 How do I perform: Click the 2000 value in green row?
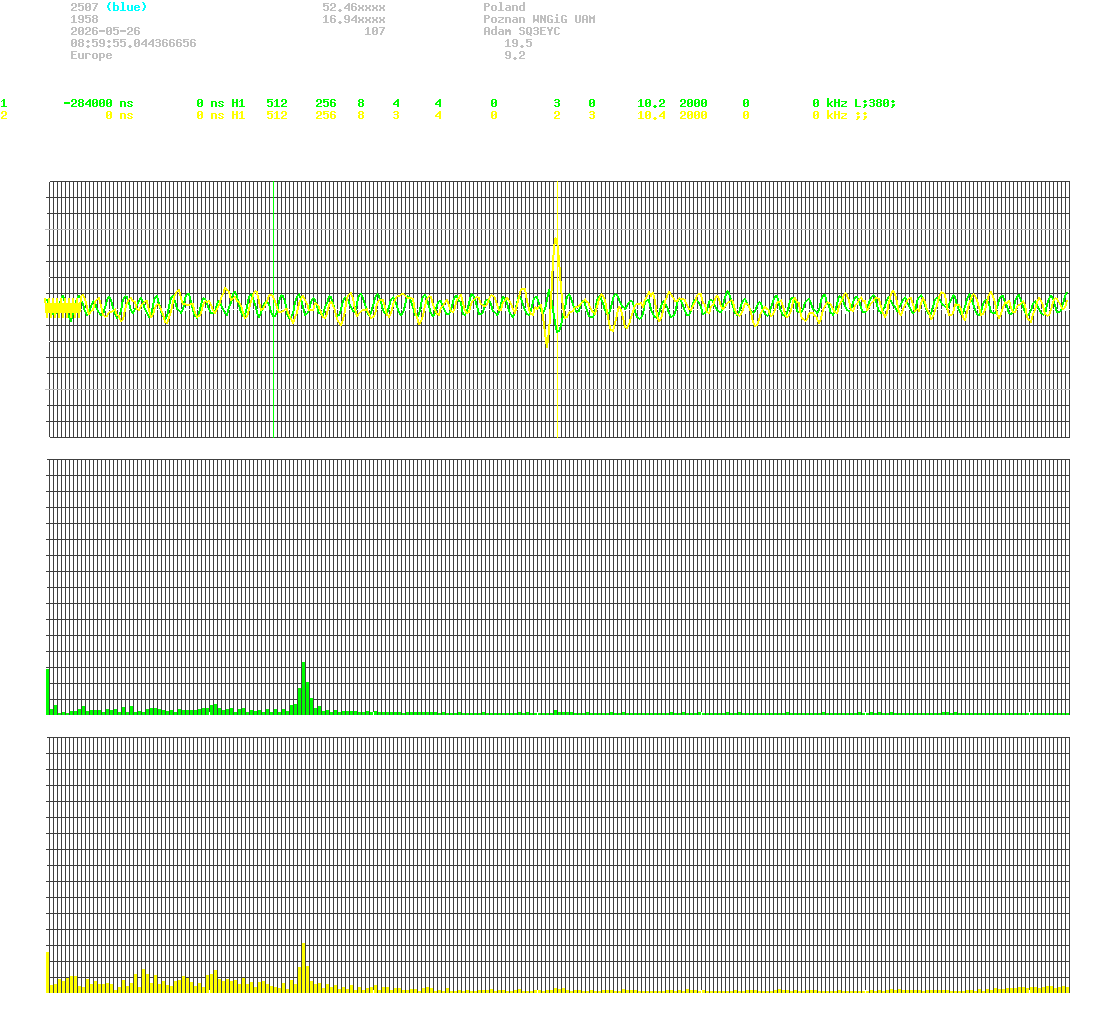pyautogui.click(x=693, y=103)
